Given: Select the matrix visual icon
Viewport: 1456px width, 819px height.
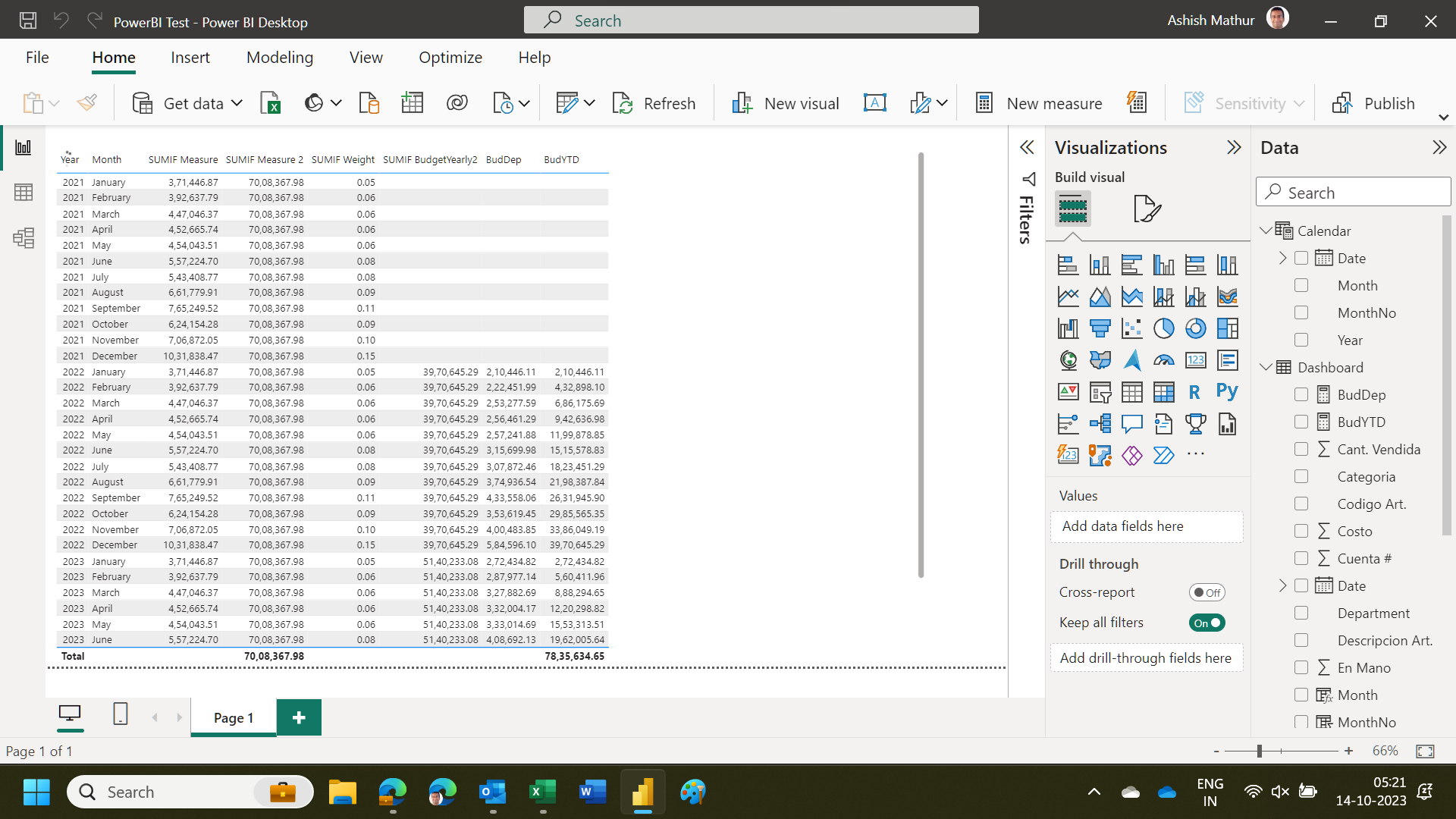Looking at the screenshot, I should pyautogui.click(x=1163, y=392).
